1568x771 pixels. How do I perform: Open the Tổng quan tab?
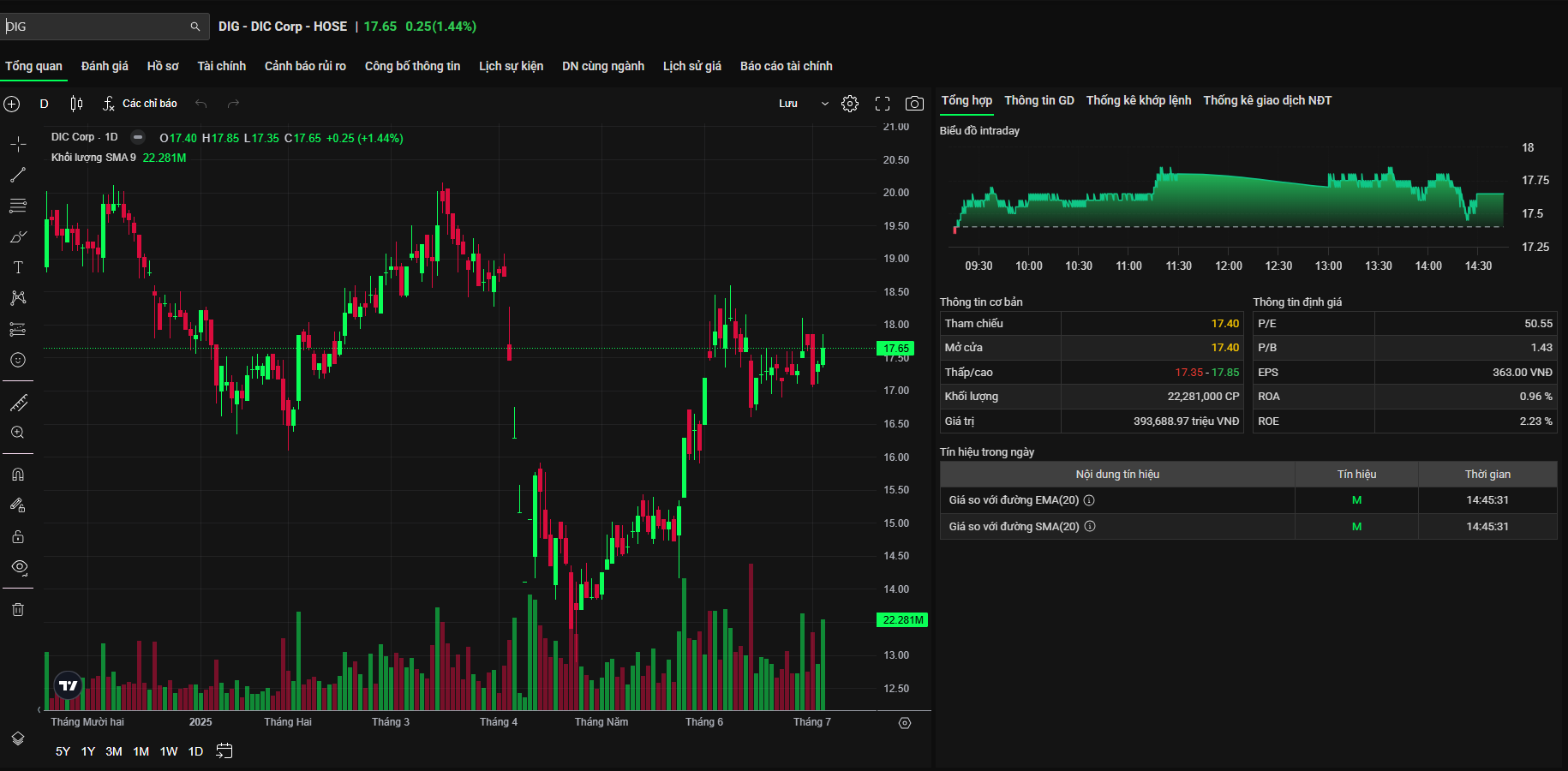[x=33, y=66]
